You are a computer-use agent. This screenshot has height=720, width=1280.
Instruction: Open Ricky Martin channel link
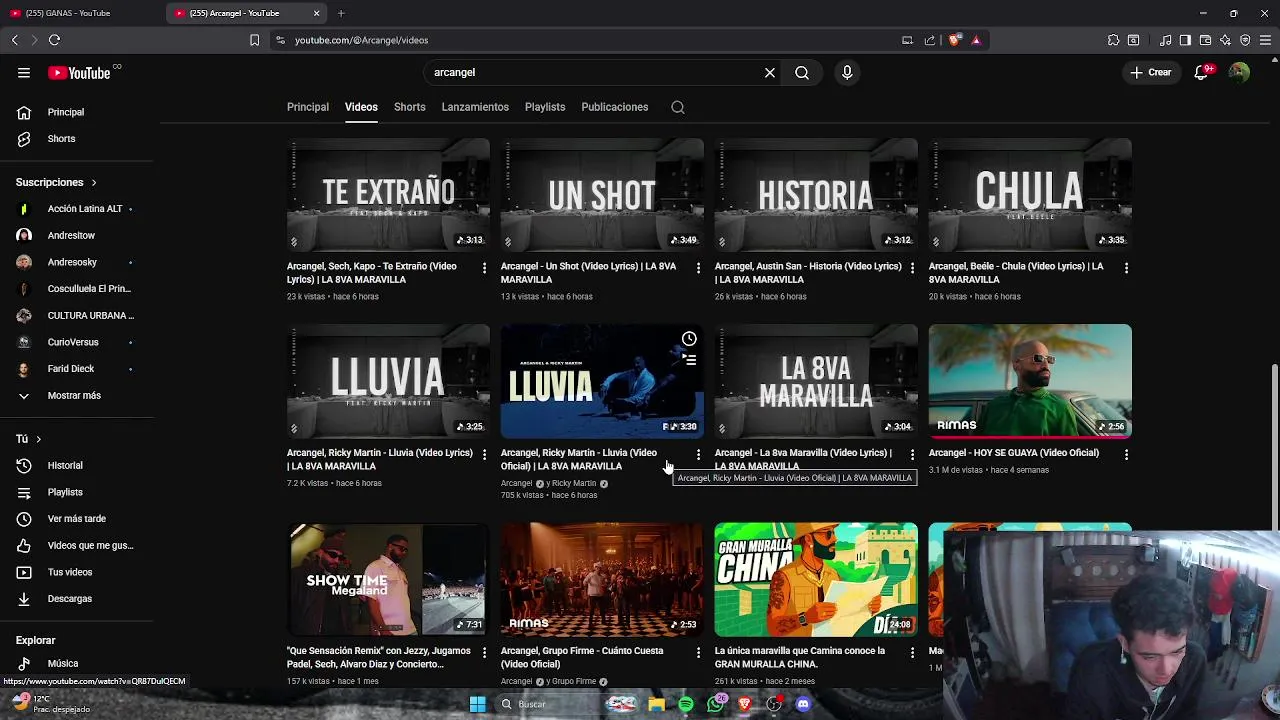click(574, 483)
